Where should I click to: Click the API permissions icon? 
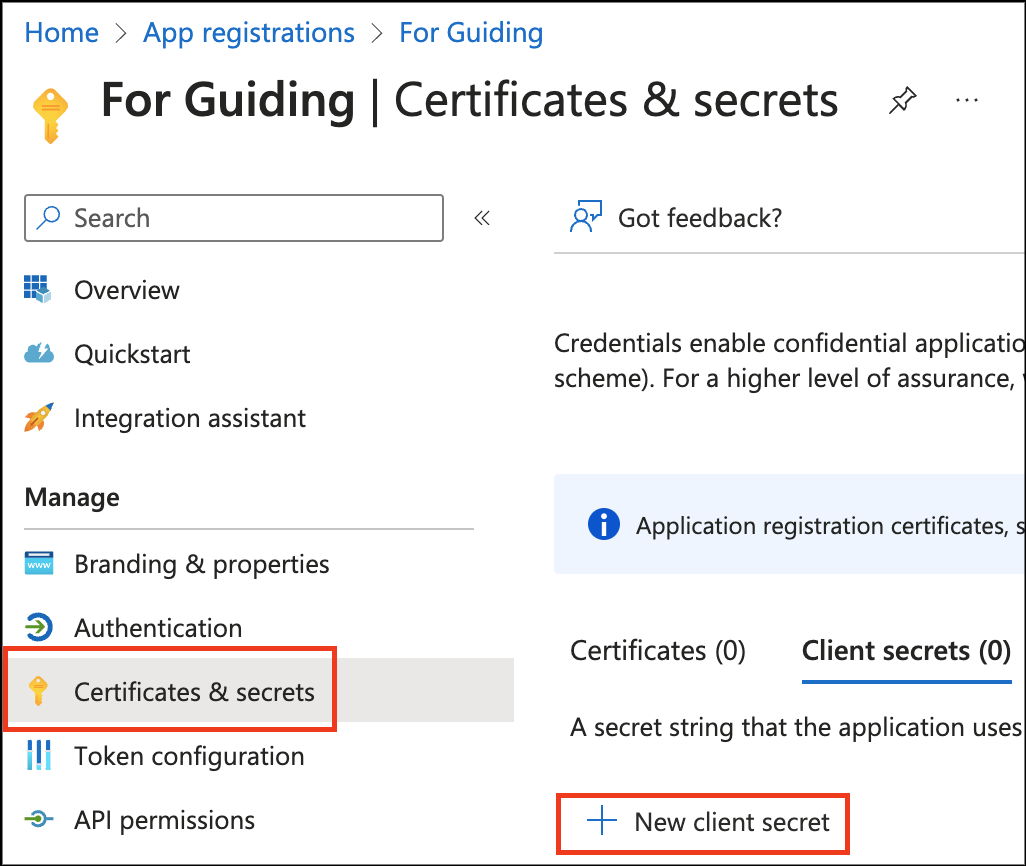point(38,820)
